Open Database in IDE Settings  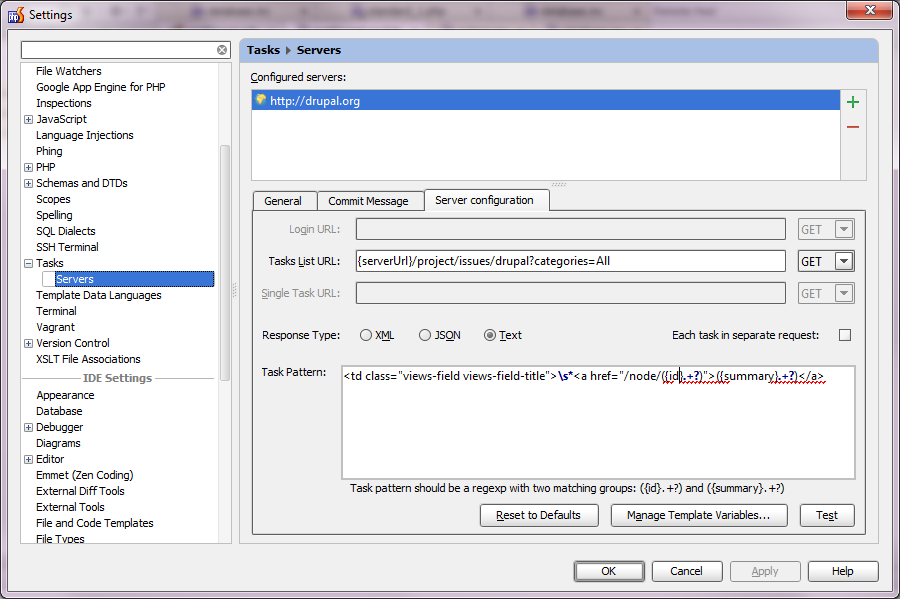point(59,411)
